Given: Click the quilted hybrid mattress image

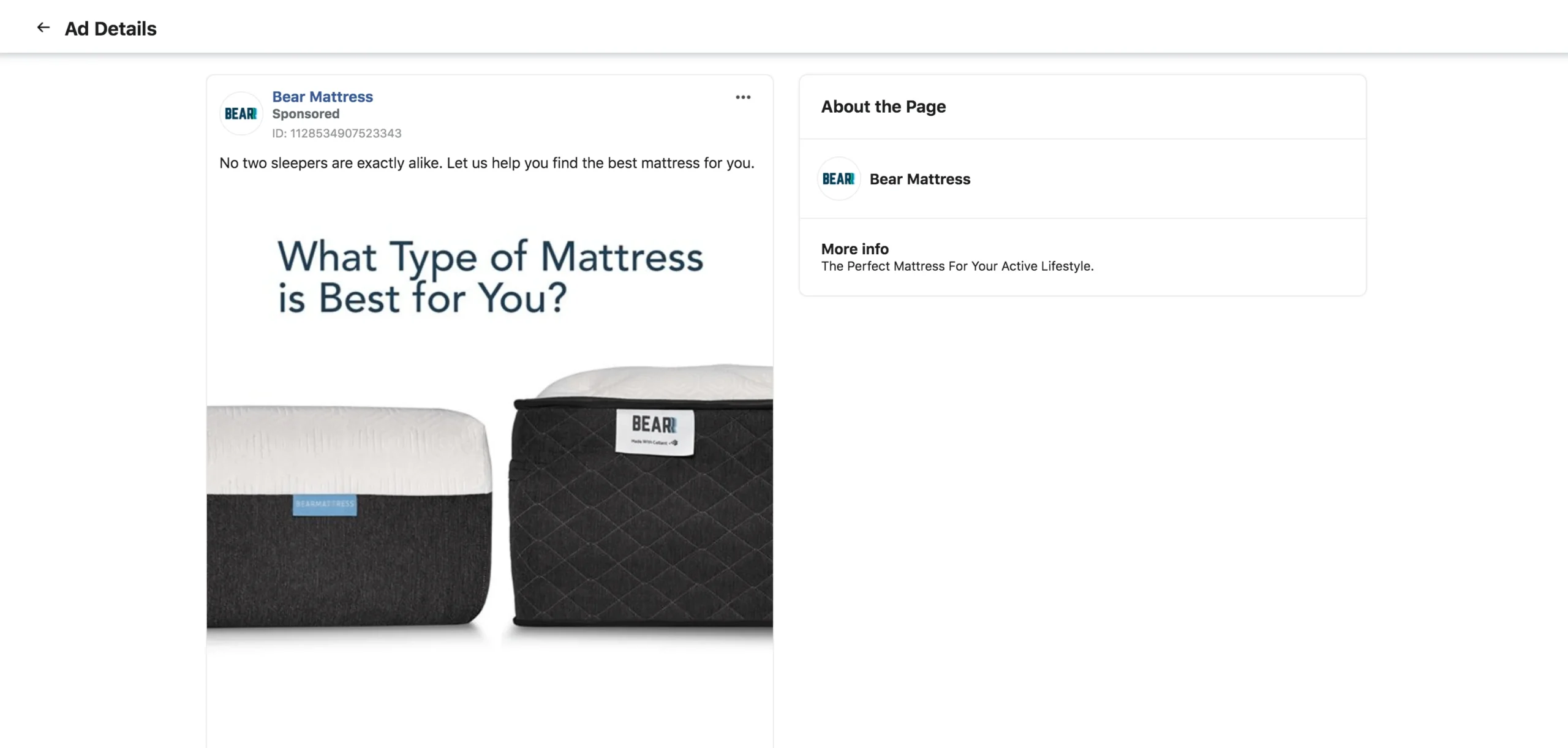Looking at the screenshot, I should (641, 496).
